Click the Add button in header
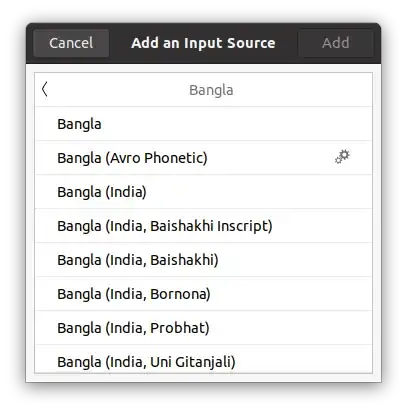Viewport: 407px width, 411px height. pos(335,43)
